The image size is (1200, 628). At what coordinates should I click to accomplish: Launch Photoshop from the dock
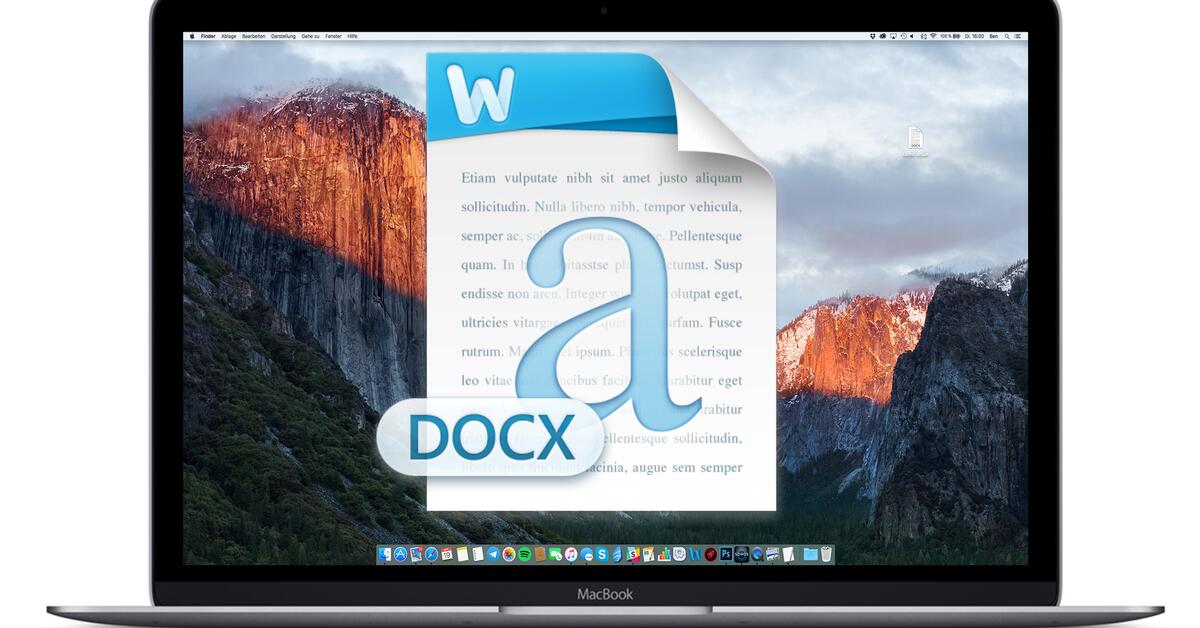(726, 554)
